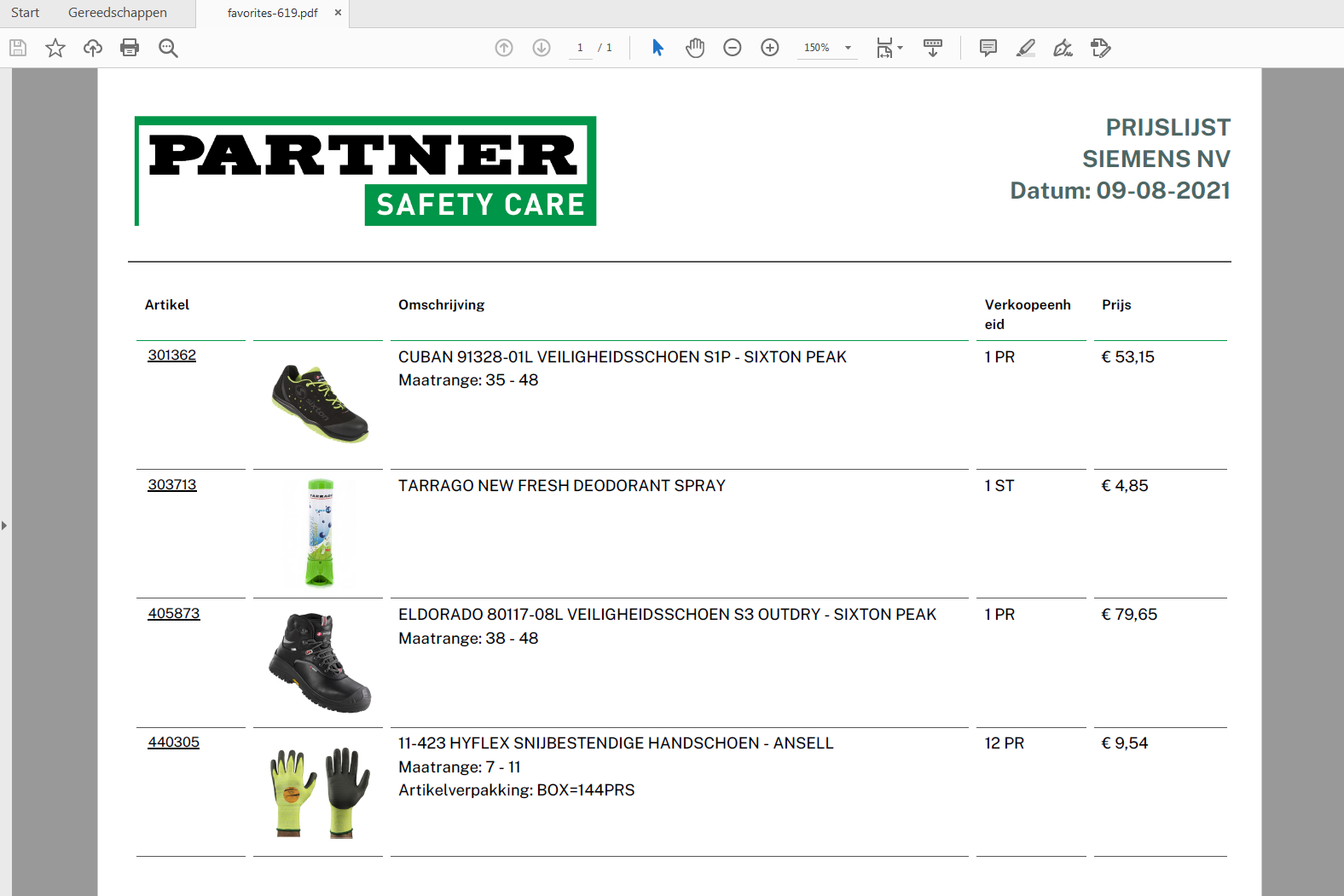Click the 150% zoom value field
Viewport: 1344px width, 896px height.
click(x=817, y=48)
